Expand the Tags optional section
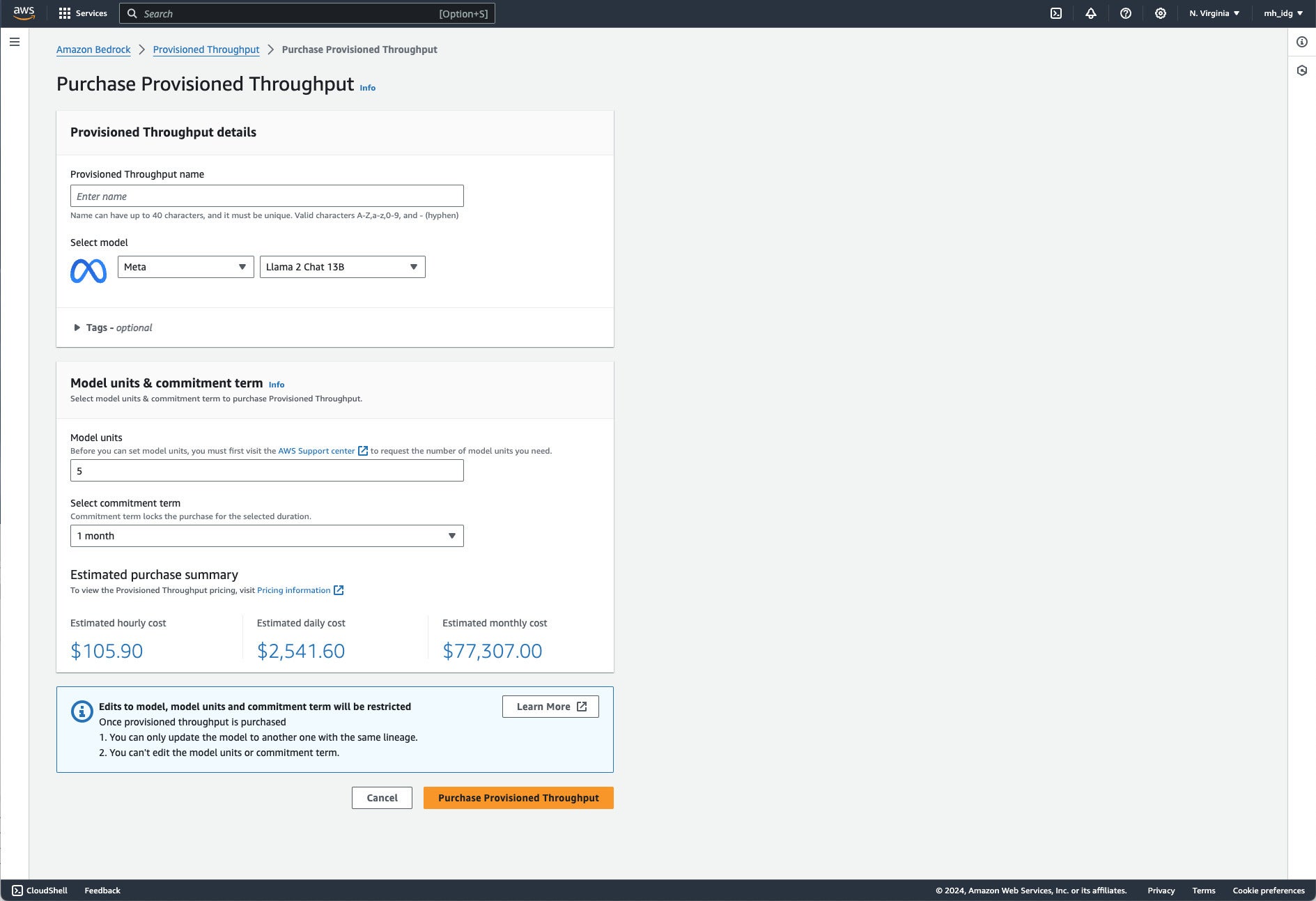The image size is (1316, 901). point(112,328)
